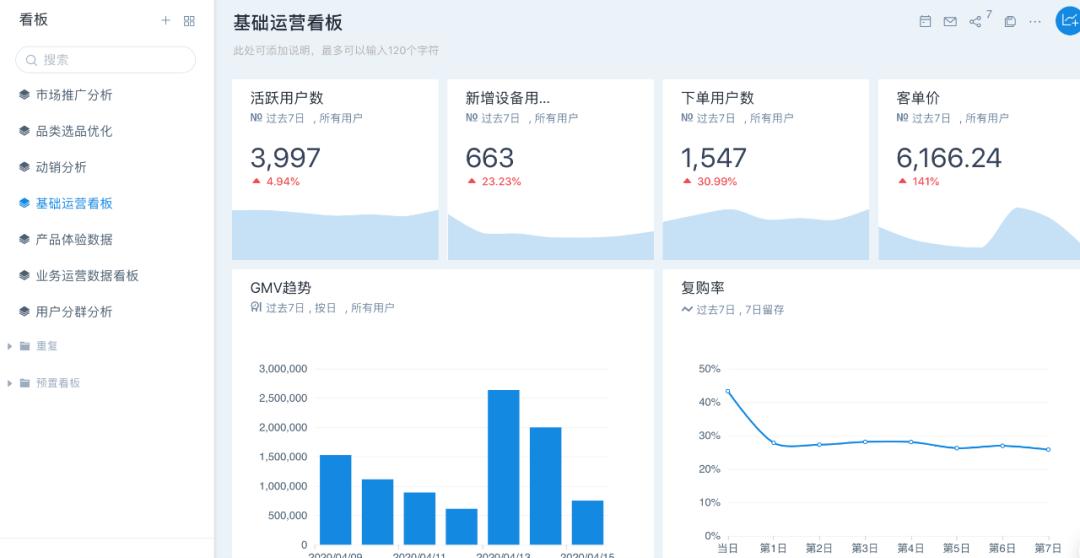
Task: Click the number icon under 客单价
Action: coord(902,118)
